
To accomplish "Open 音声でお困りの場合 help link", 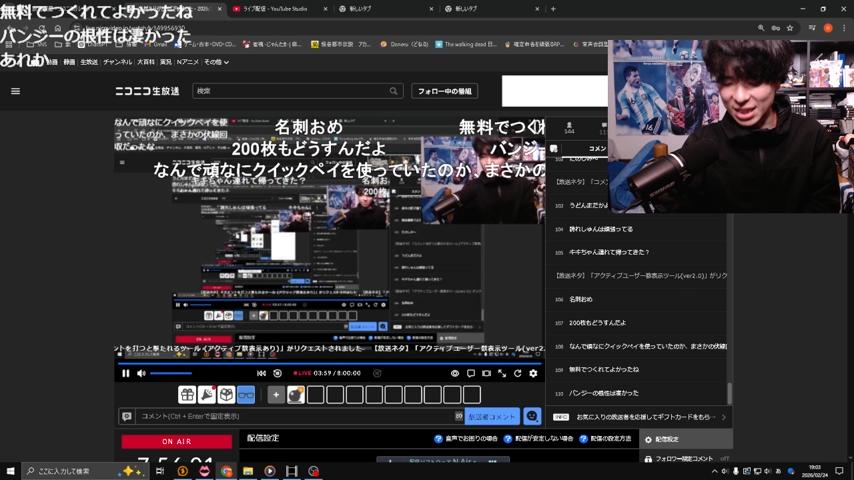I will coord(466,439).
